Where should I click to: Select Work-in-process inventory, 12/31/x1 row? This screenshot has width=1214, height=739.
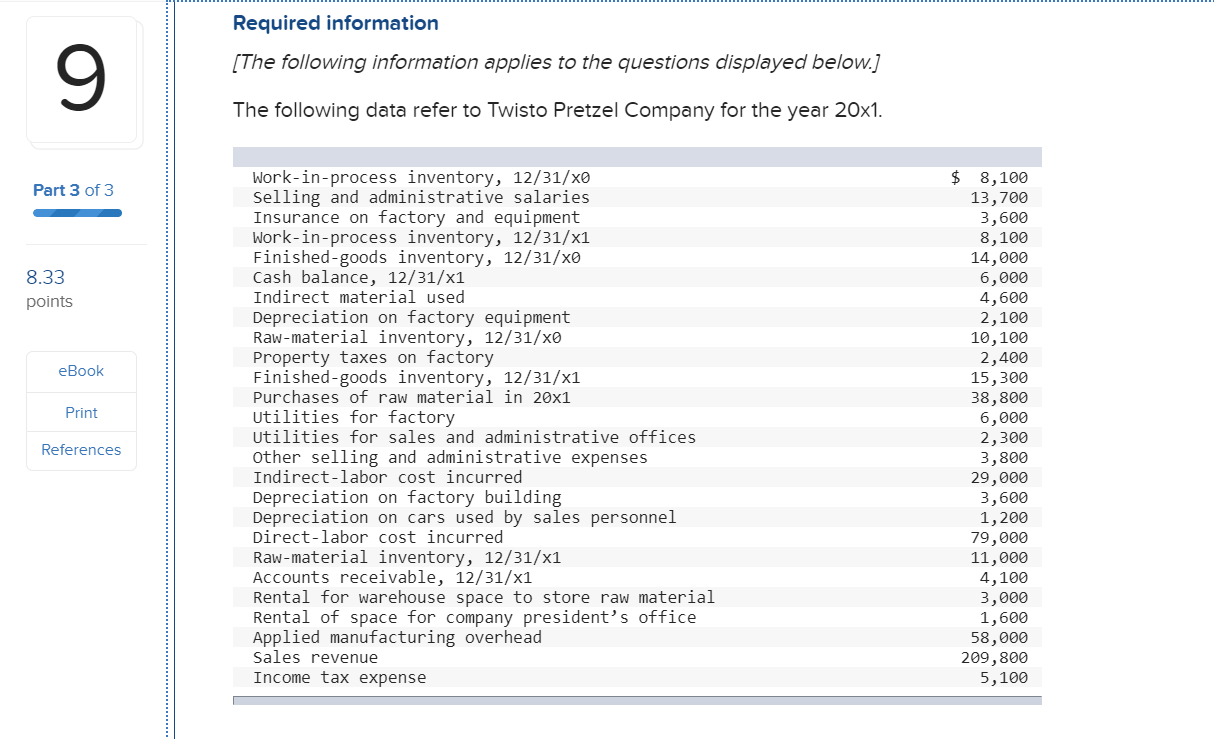click(638, 237)
